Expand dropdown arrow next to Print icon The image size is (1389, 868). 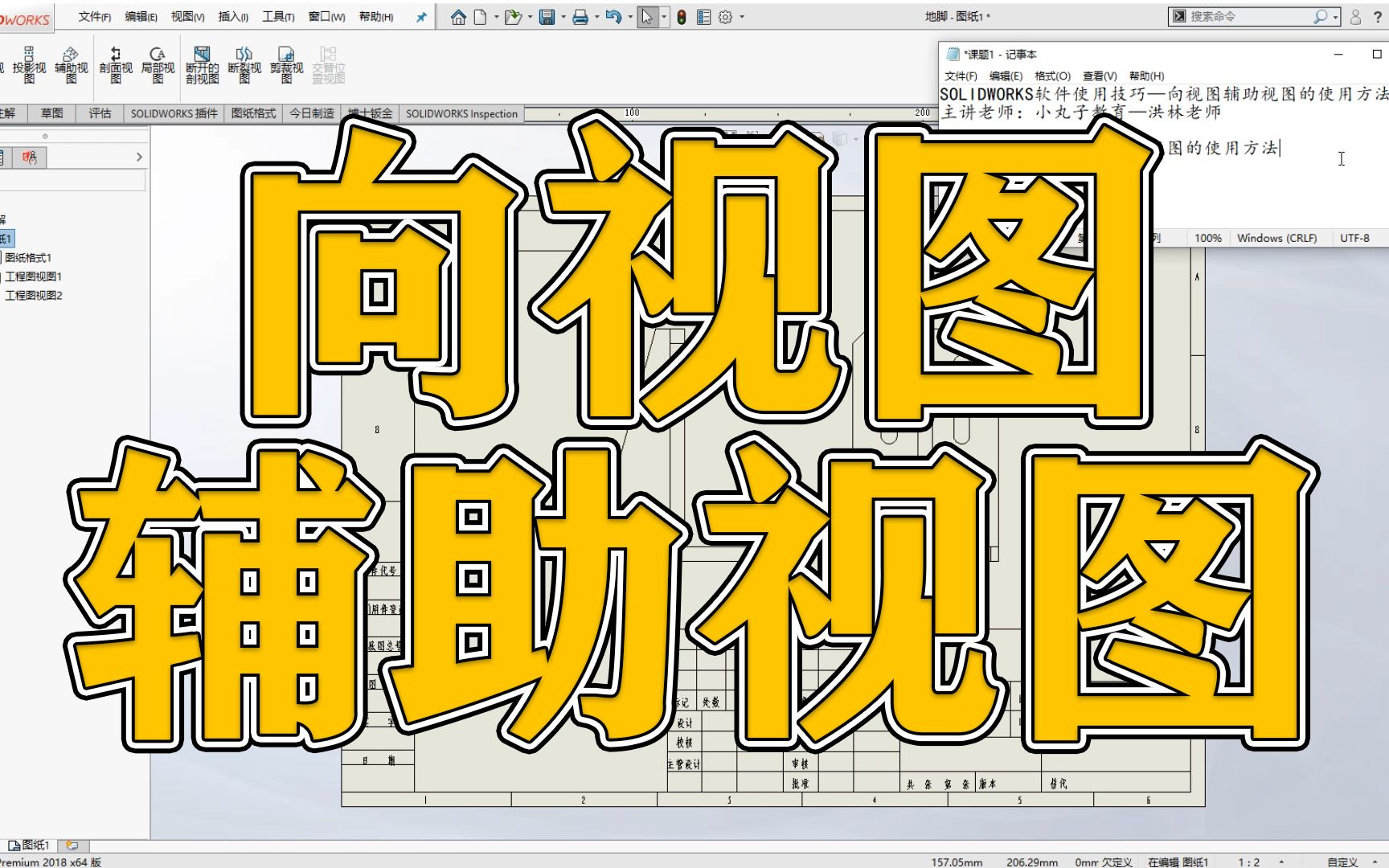(x=596, y=17)
